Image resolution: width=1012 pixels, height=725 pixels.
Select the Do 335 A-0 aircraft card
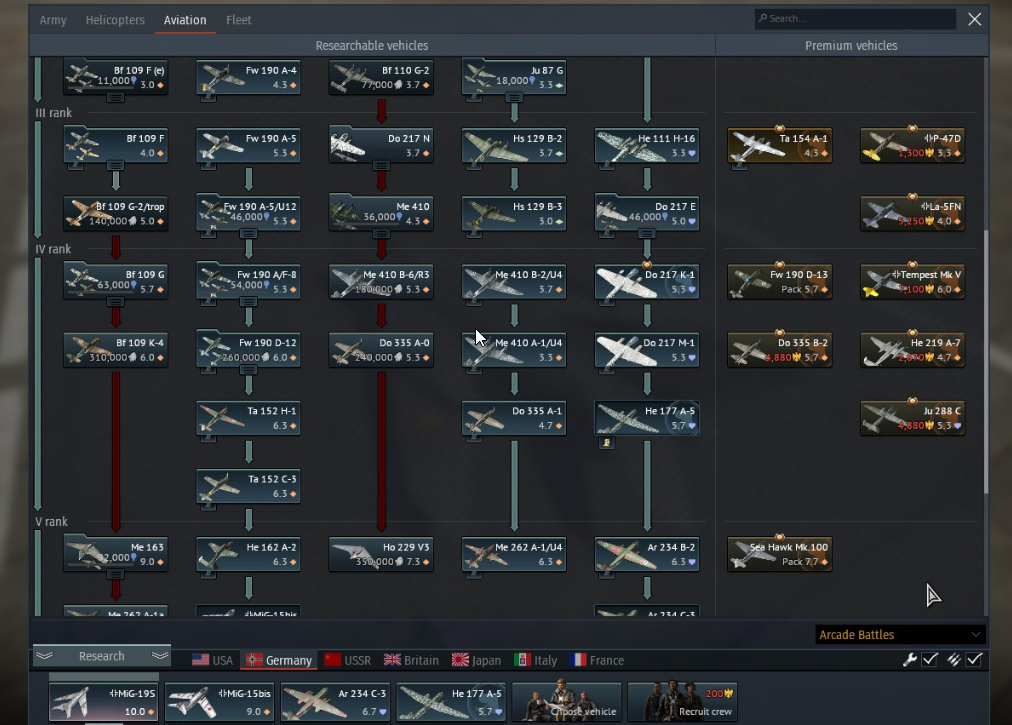[x=381, y=349]
